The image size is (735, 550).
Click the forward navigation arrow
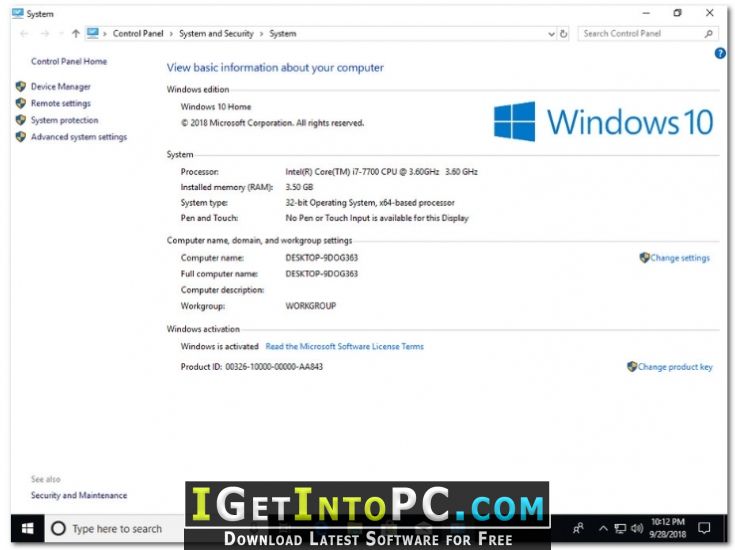[45, 34]
